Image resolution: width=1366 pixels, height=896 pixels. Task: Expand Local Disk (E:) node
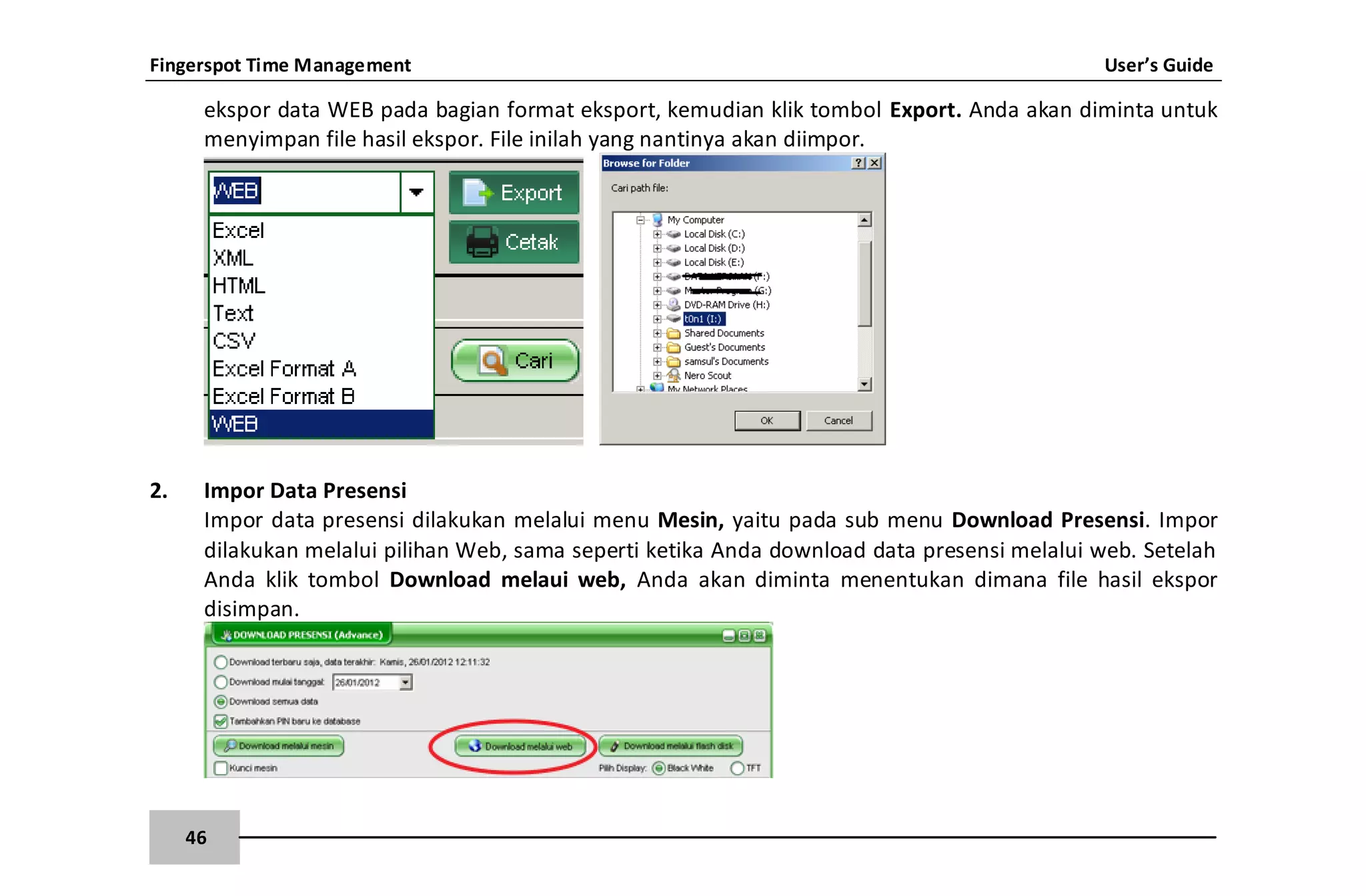tap(657, 263)
